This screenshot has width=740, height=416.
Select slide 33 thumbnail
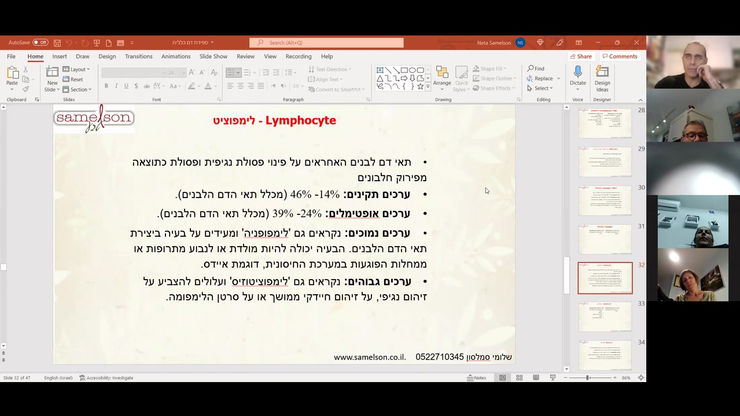(x=605, y=317)
